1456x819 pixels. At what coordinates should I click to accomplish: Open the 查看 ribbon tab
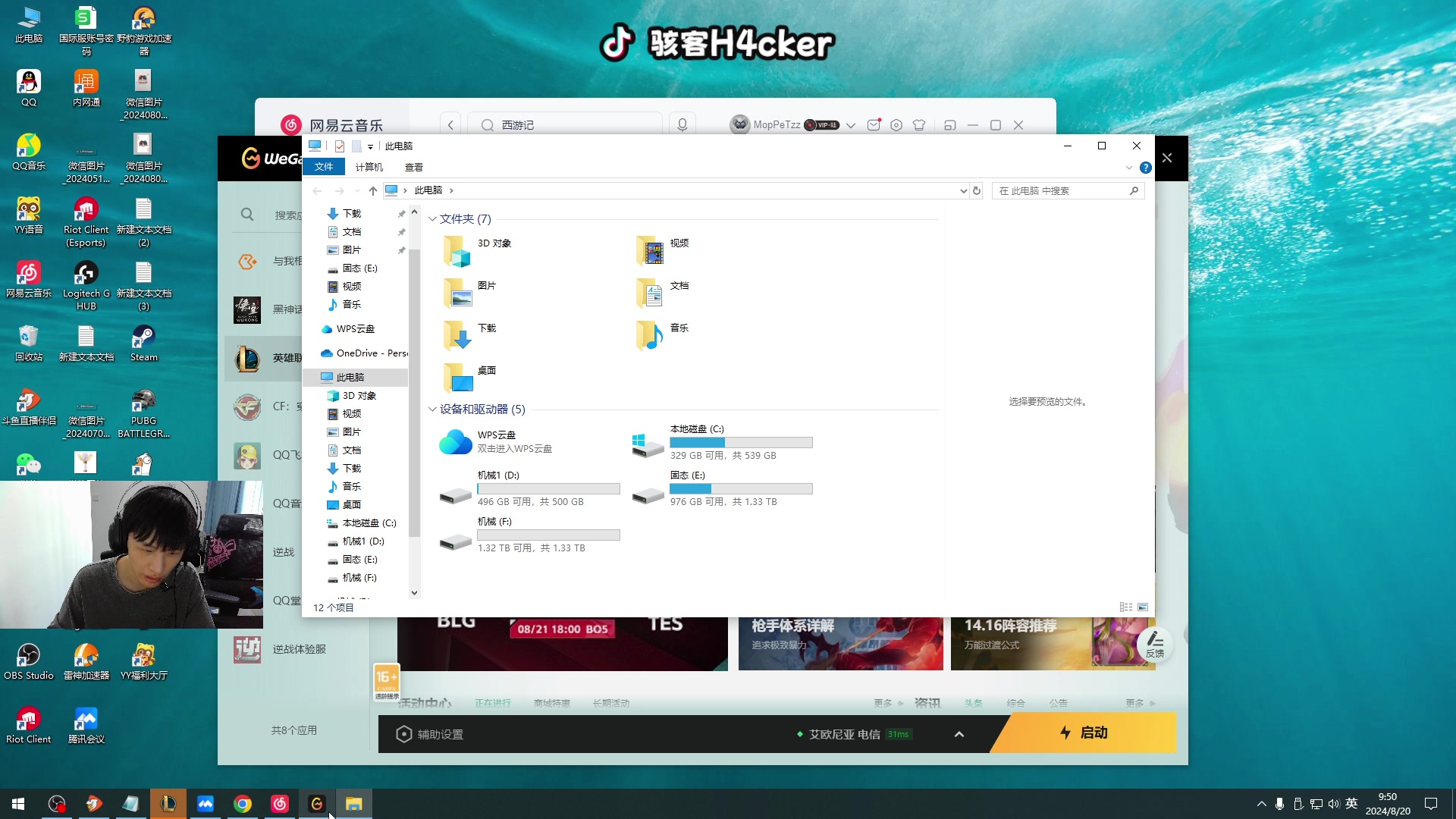click(414, 168)
